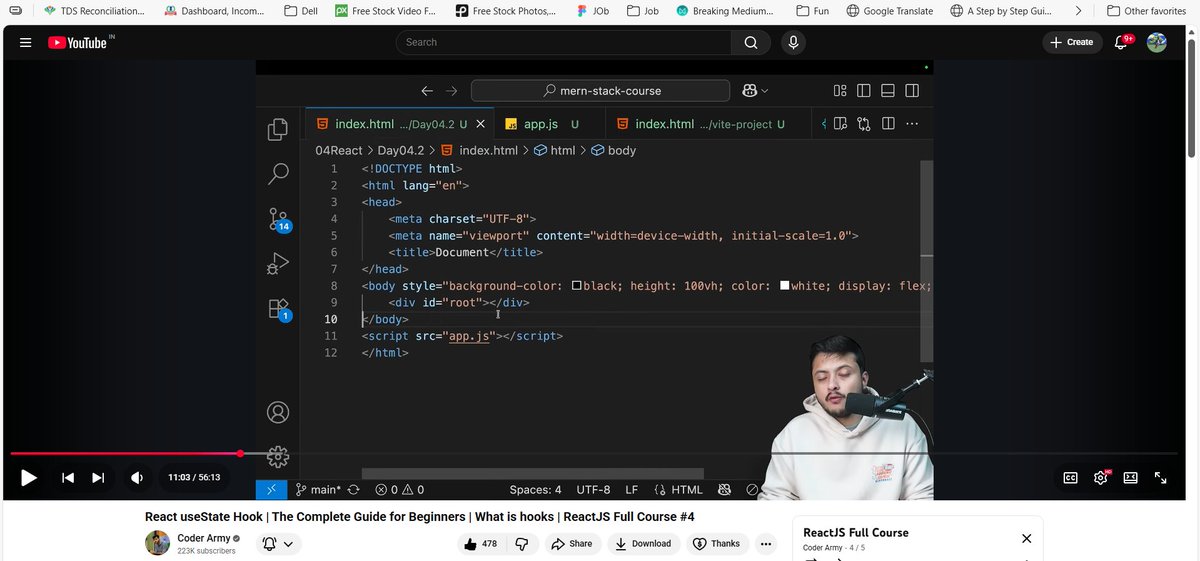Open the Google Translate bookmark

[x=889, y=11]
